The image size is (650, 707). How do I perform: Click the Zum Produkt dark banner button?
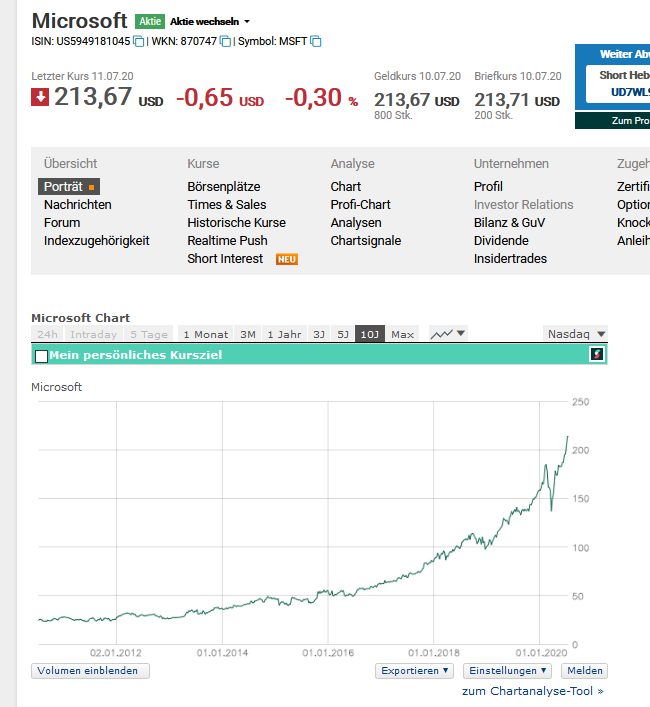click(613, 120)
